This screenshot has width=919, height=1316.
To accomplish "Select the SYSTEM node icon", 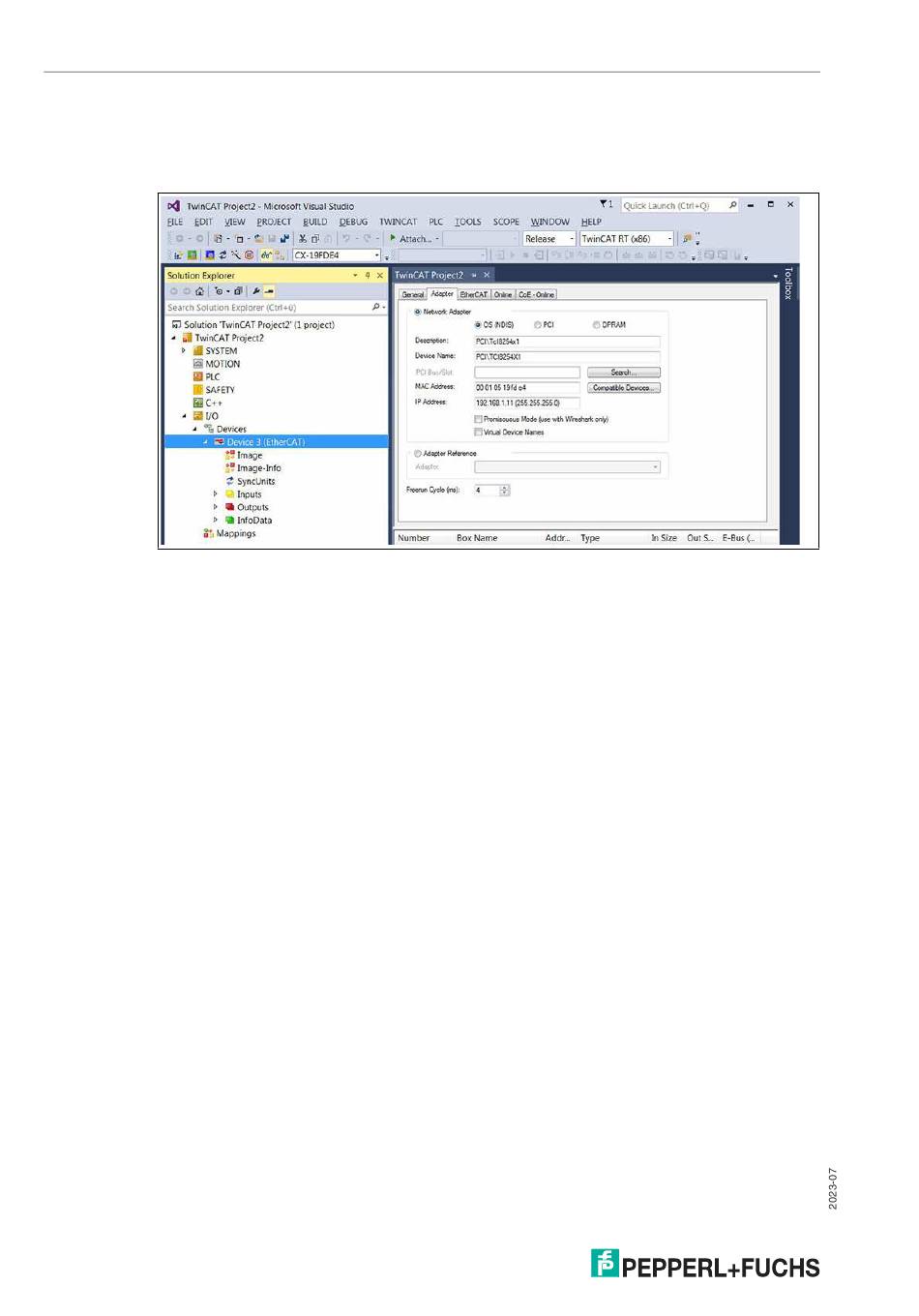I will pos(198,351).
